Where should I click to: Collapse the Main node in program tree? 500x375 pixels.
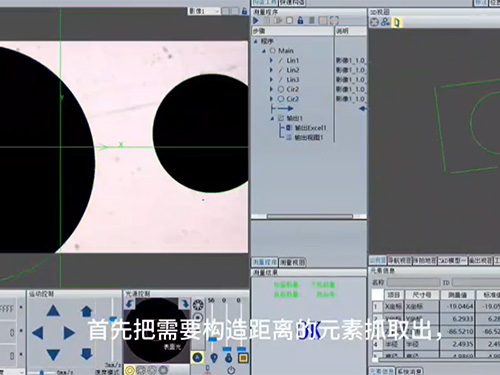[264, 51]
